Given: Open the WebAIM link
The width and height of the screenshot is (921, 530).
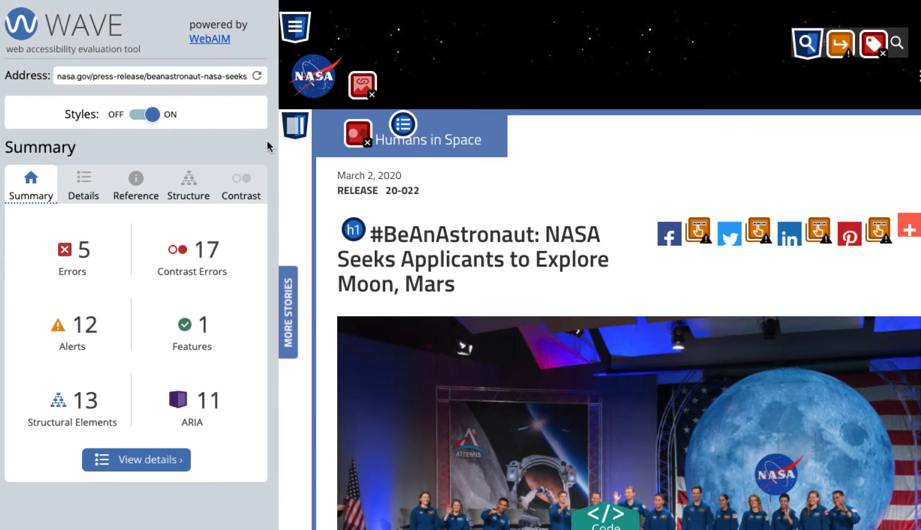Looking at the screenshot, I should click(x=209, y=38).
